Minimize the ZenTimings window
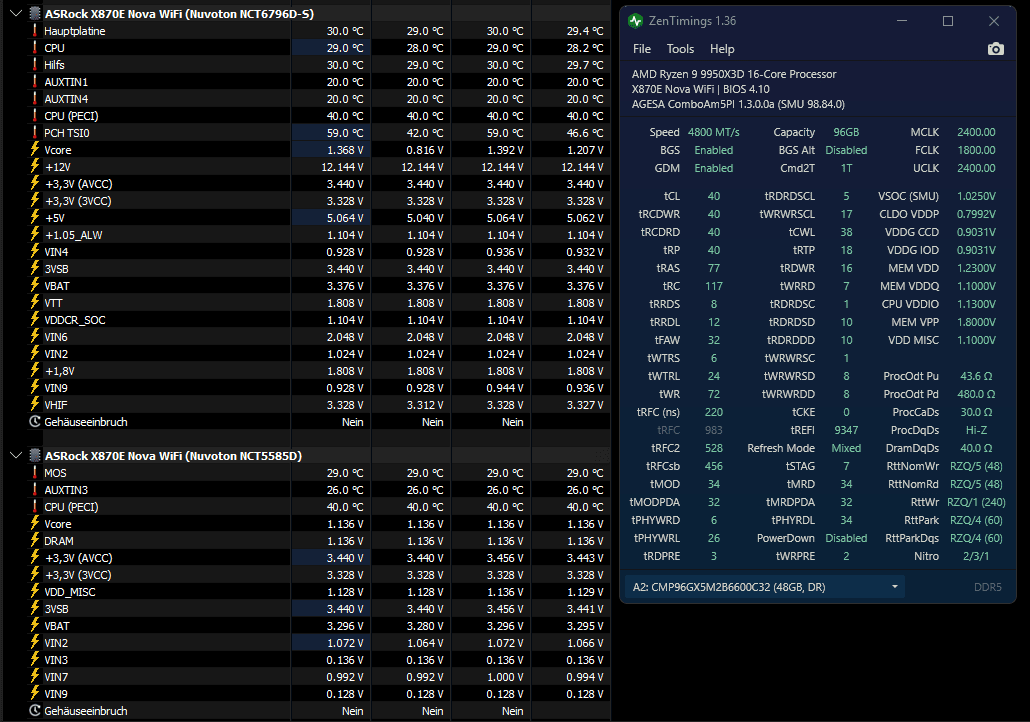 tap(902, 21)
